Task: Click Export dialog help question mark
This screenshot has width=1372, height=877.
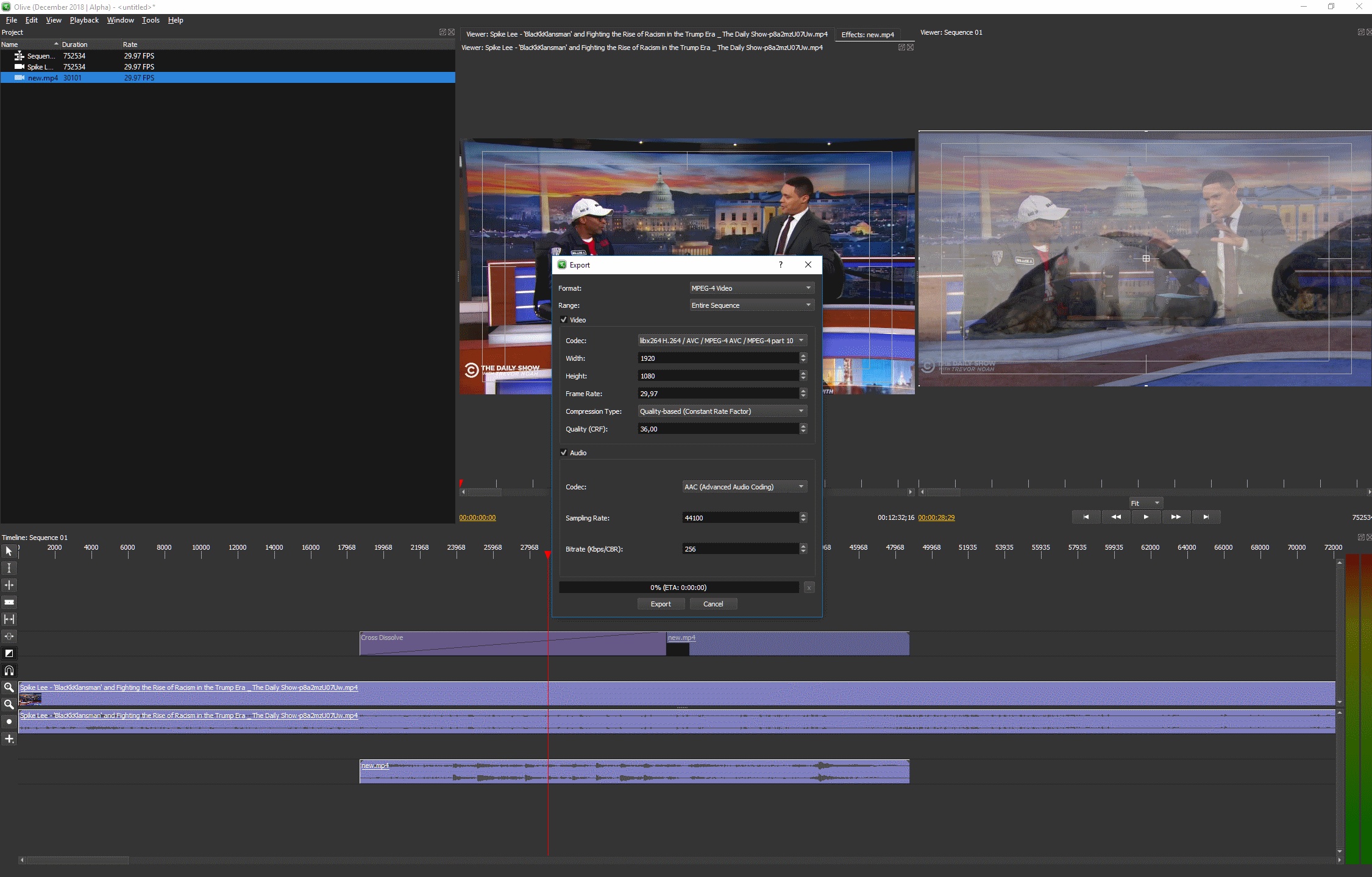Action: [780, 265]
